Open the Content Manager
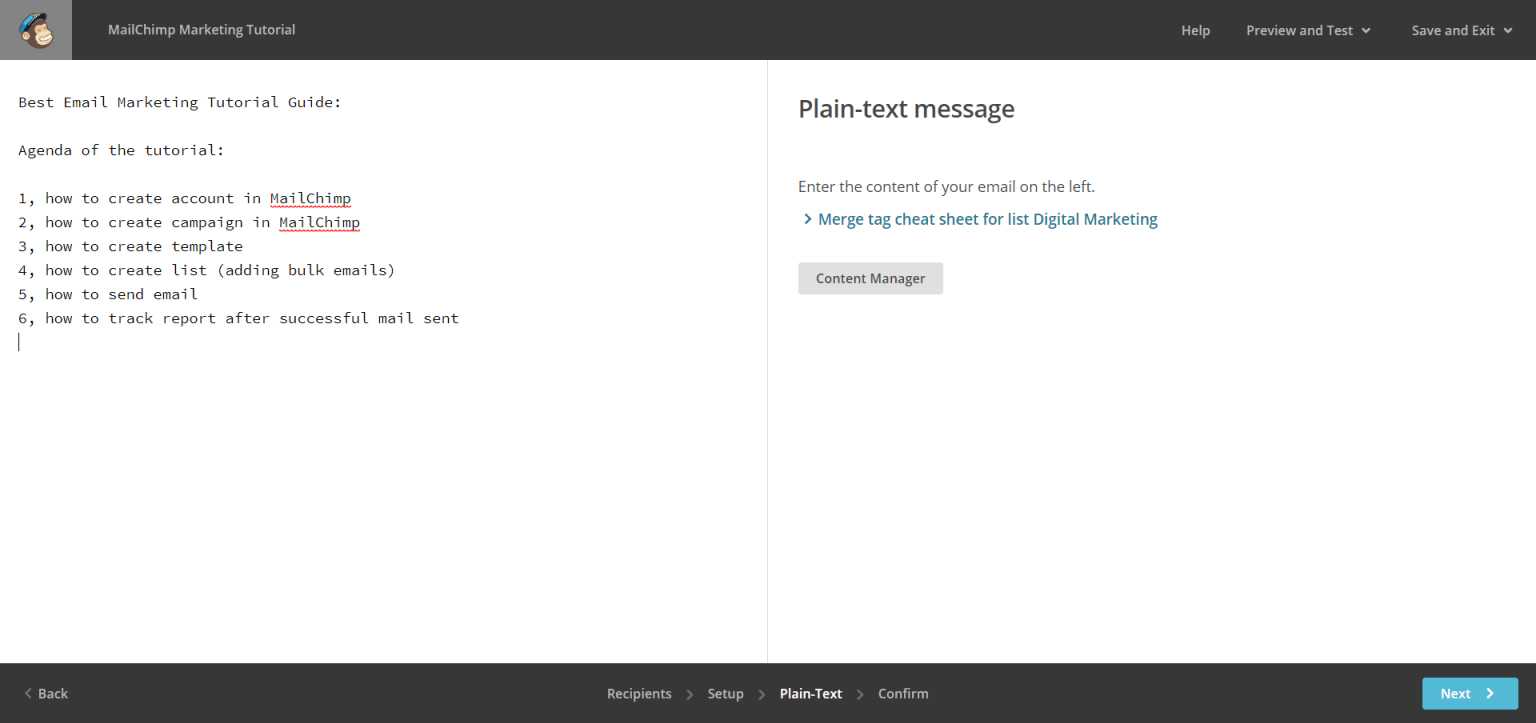This screenshot has height=723, width=1536. [x=870, y=278]
